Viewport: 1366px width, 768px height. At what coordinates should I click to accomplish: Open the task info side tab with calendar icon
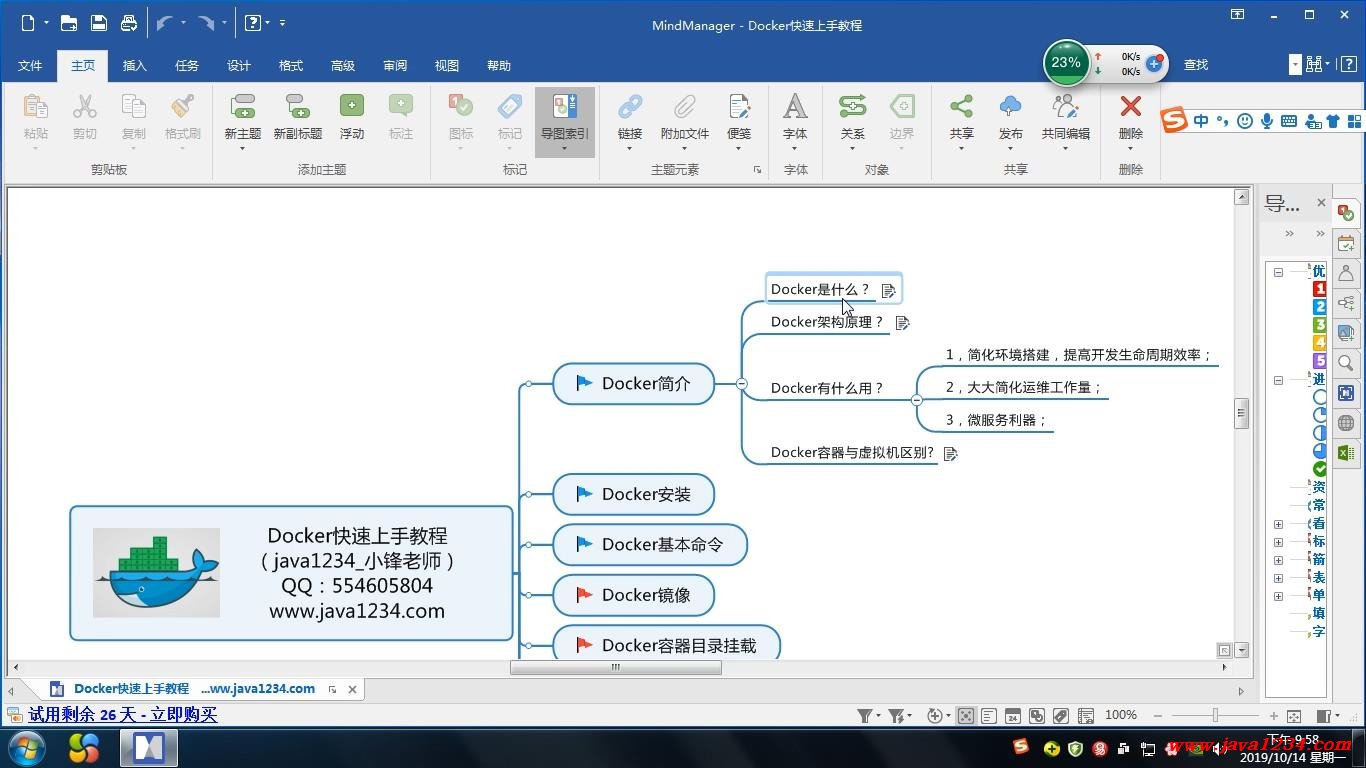tap(1346, 243)
